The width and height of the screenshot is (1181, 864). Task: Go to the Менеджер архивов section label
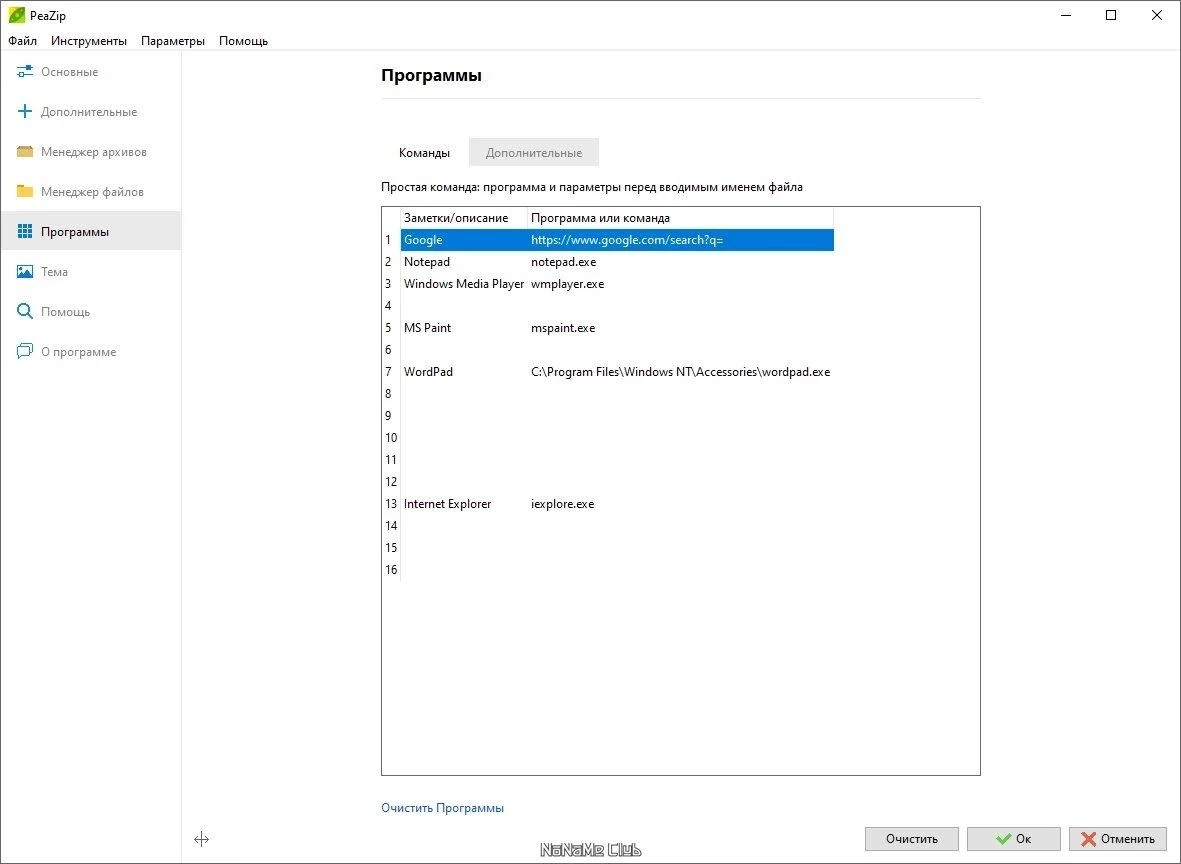coord(93,151)
